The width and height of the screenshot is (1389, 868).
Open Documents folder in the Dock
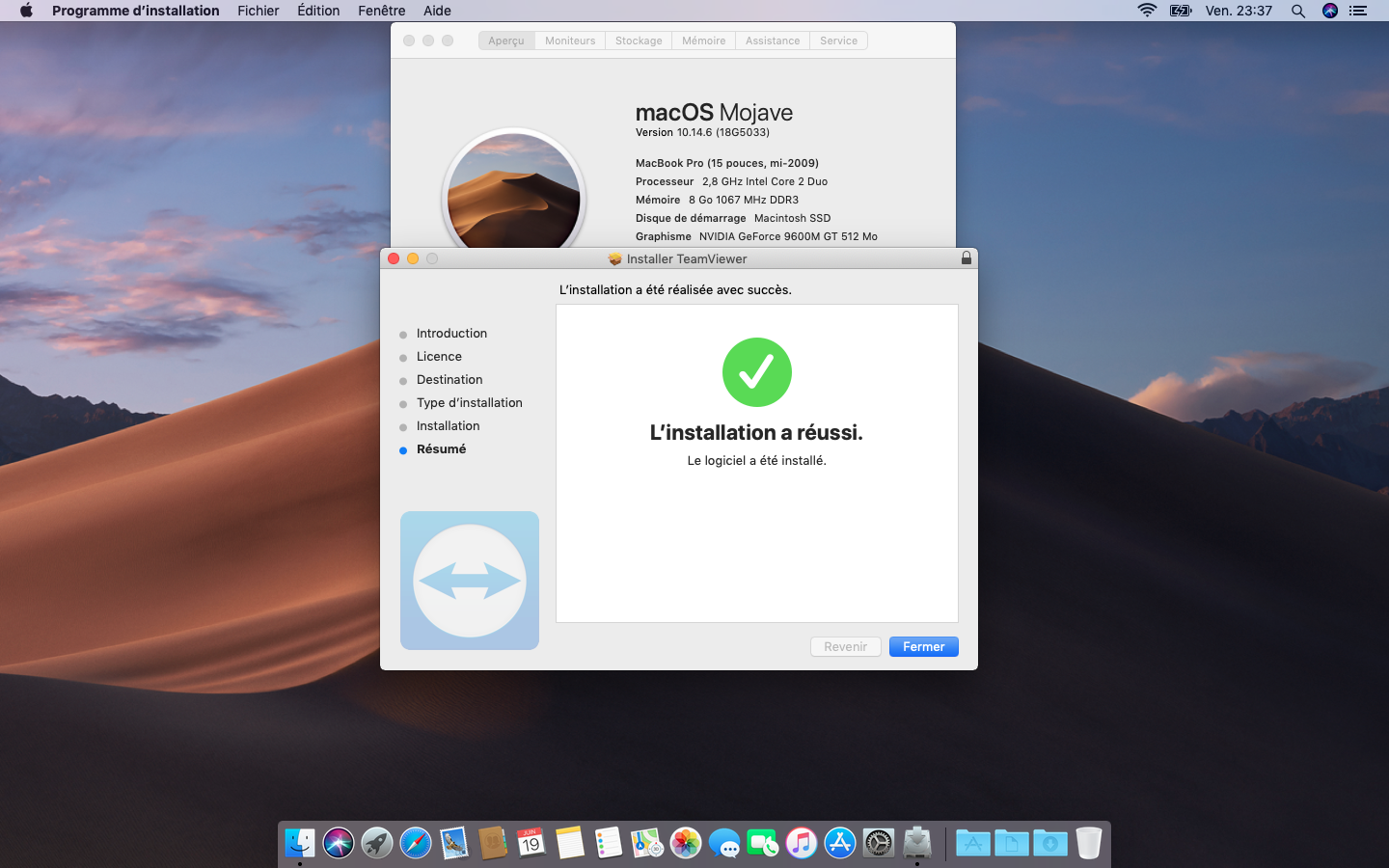pos(1012,843)
